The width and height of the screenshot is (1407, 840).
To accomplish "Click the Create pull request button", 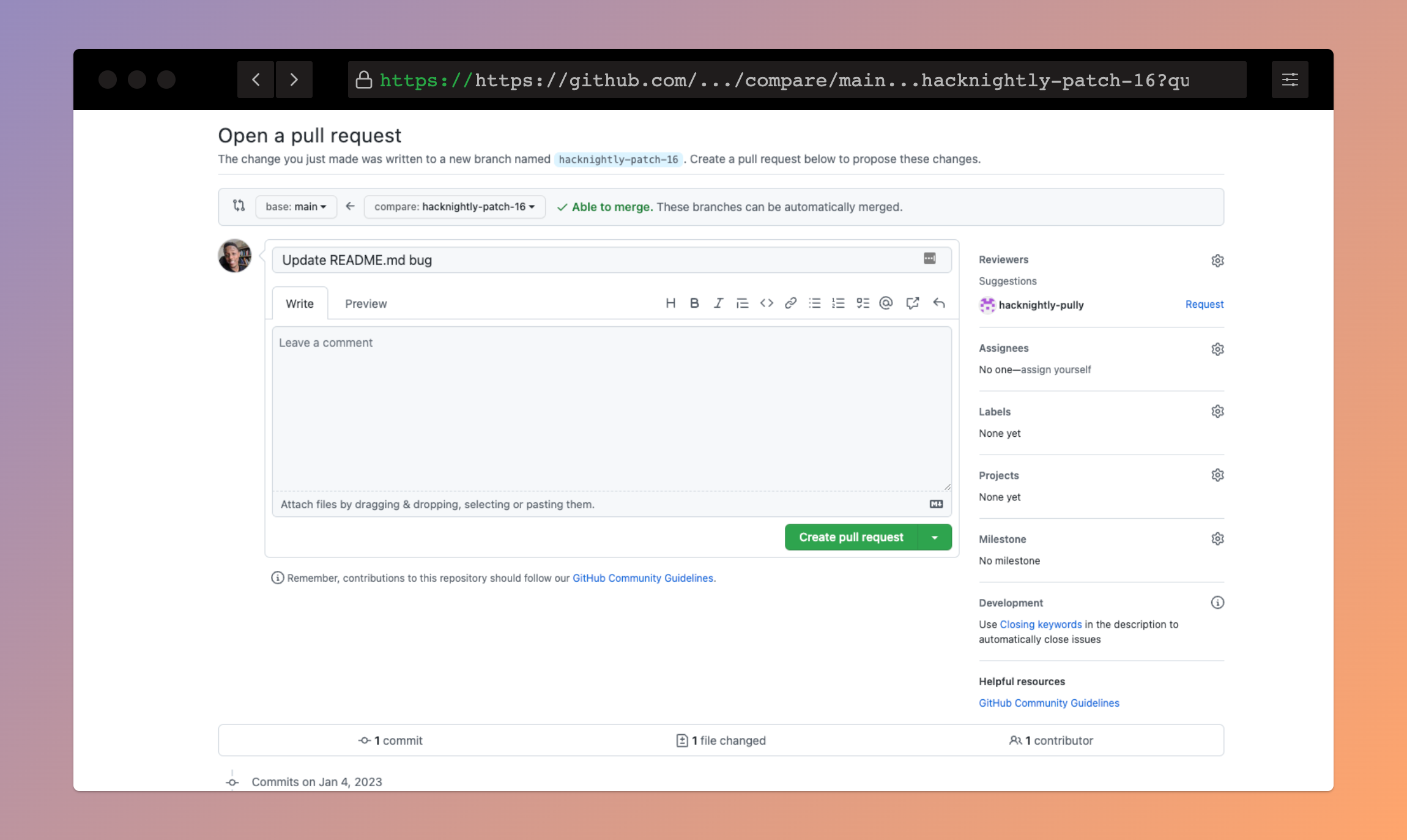I will click(x=851, y=537).
